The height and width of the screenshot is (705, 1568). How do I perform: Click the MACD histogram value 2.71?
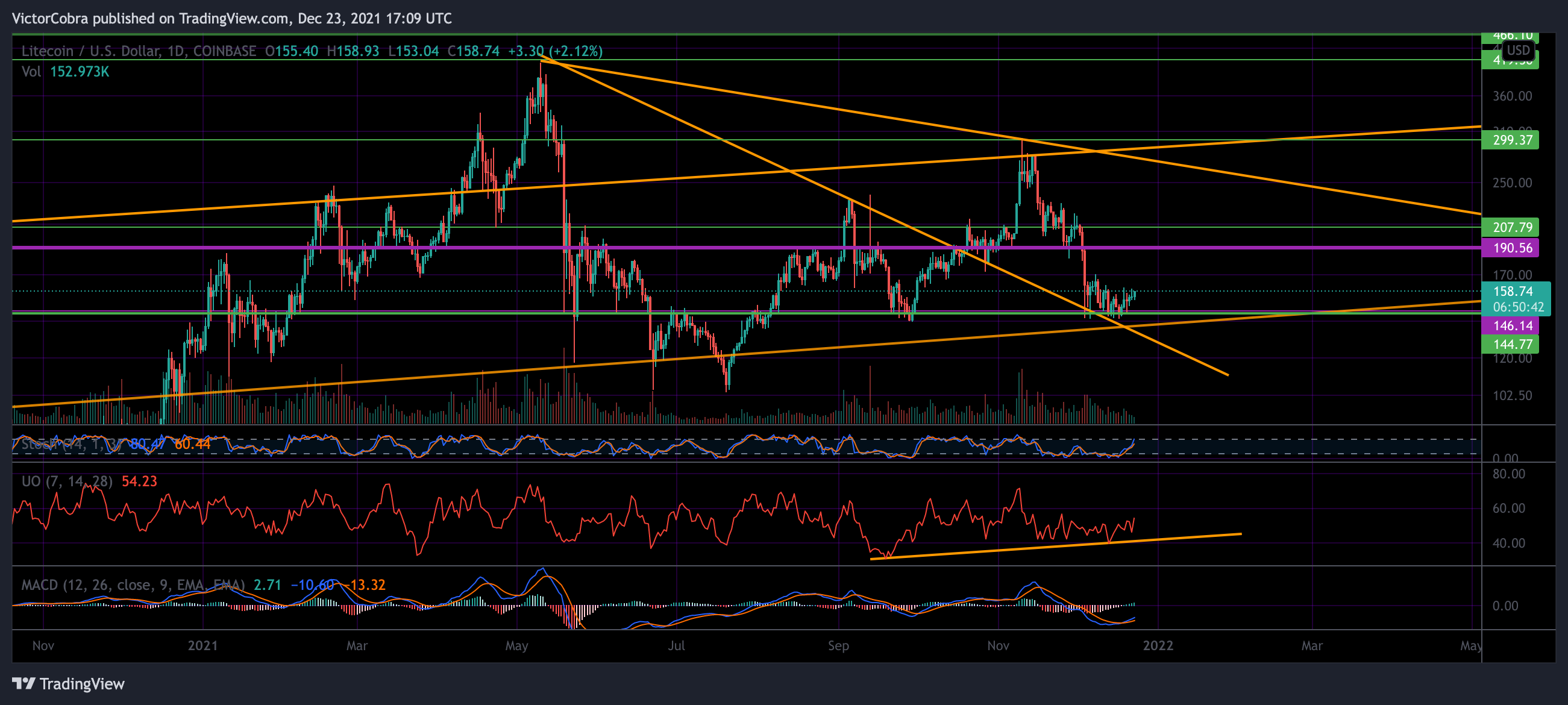267,585
